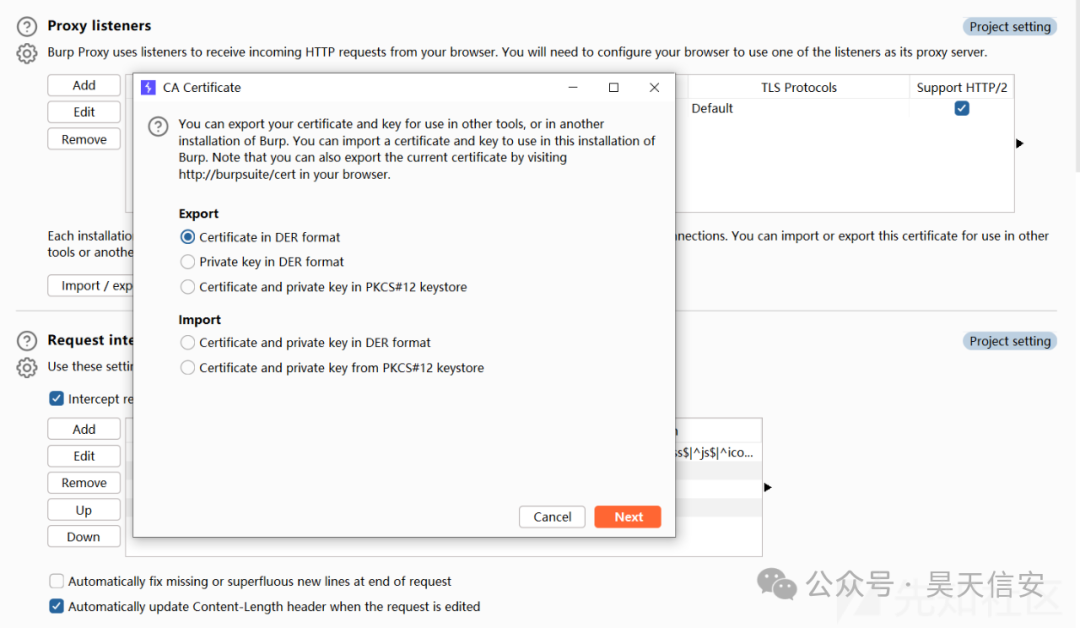Open settings gear for Proxy listeners

(x=26, y=54)
